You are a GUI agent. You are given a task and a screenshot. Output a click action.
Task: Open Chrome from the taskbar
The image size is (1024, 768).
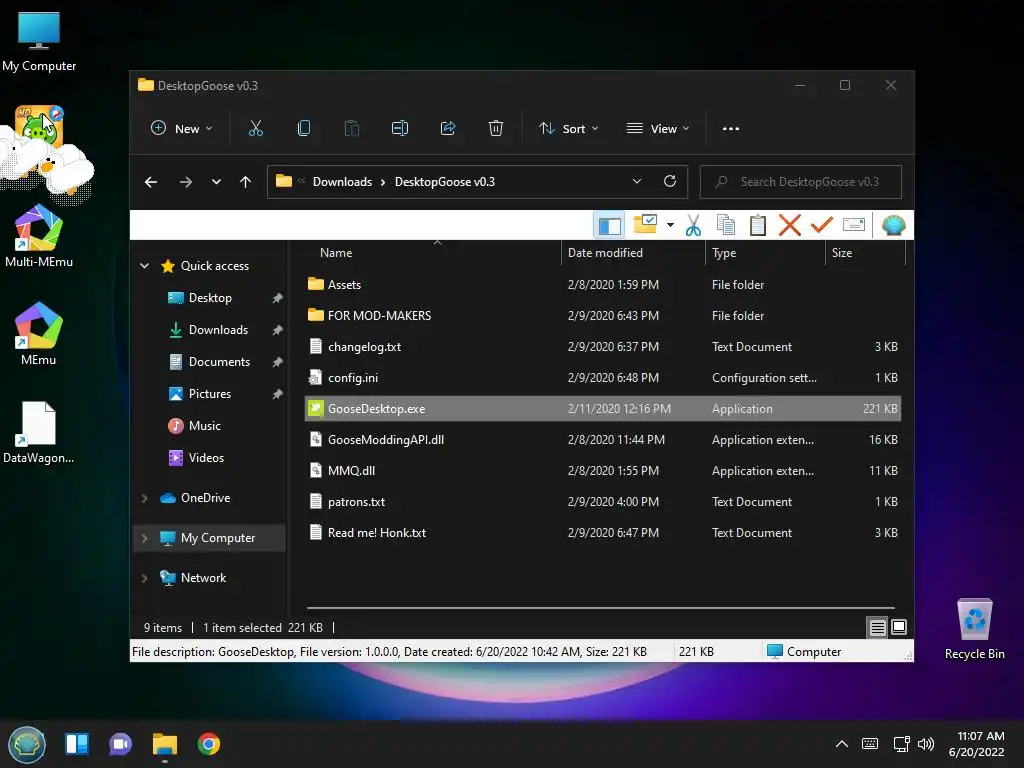point(209,744)
